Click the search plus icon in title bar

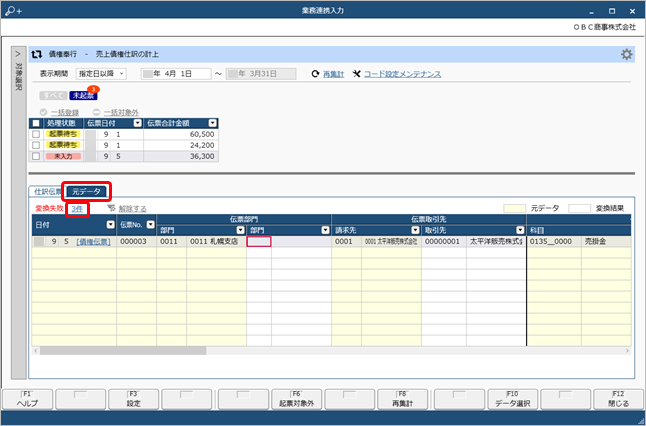coord(13,11)
